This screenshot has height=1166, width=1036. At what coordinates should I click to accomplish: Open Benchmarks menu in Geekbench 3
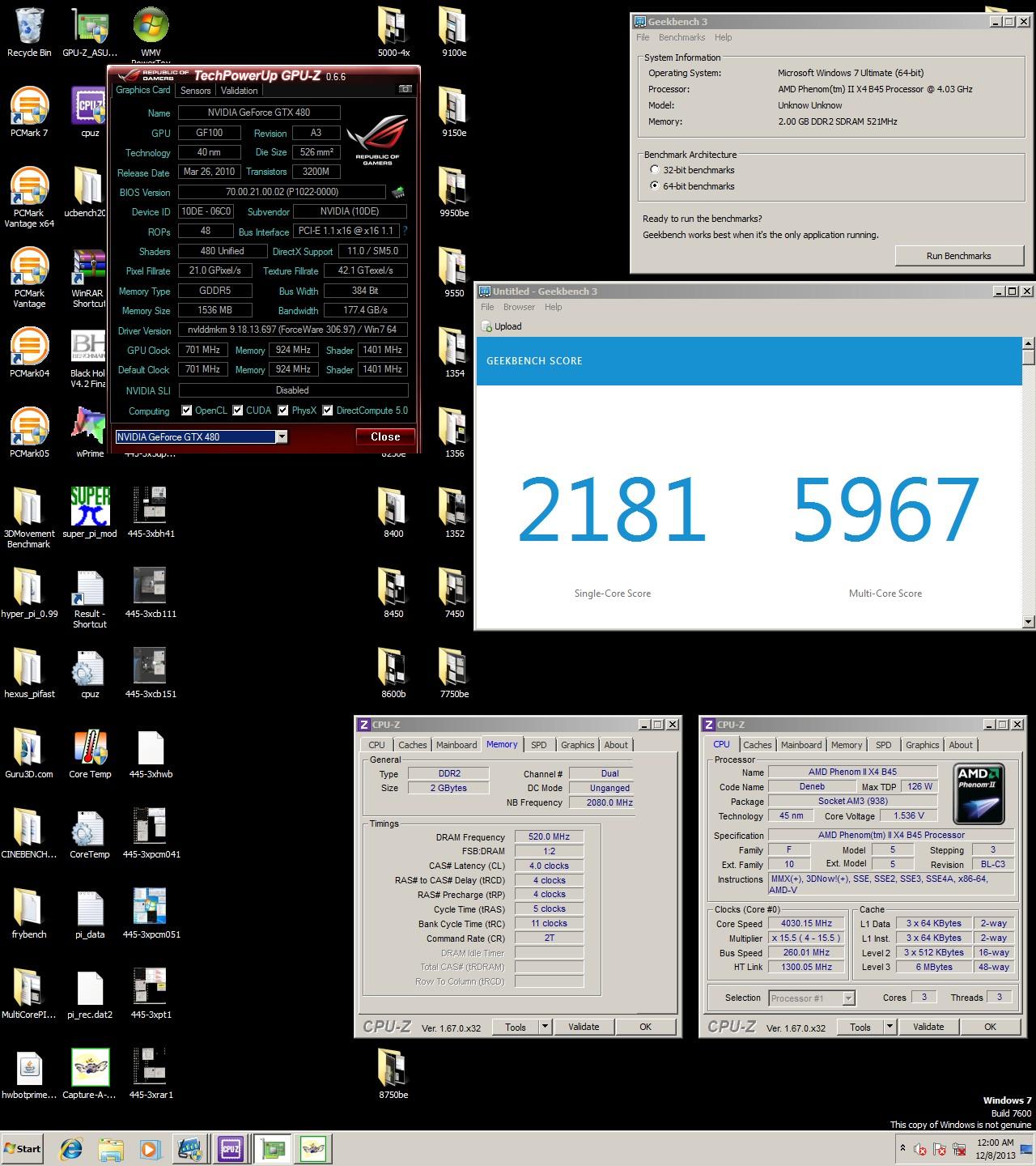[x=681, y=37]
